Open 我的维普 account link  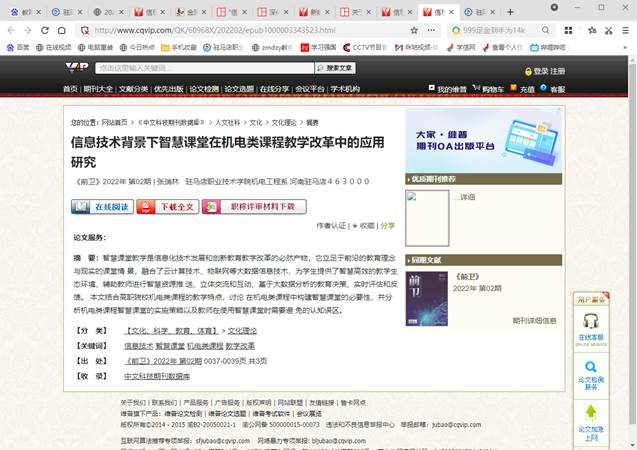pos(451,89)
